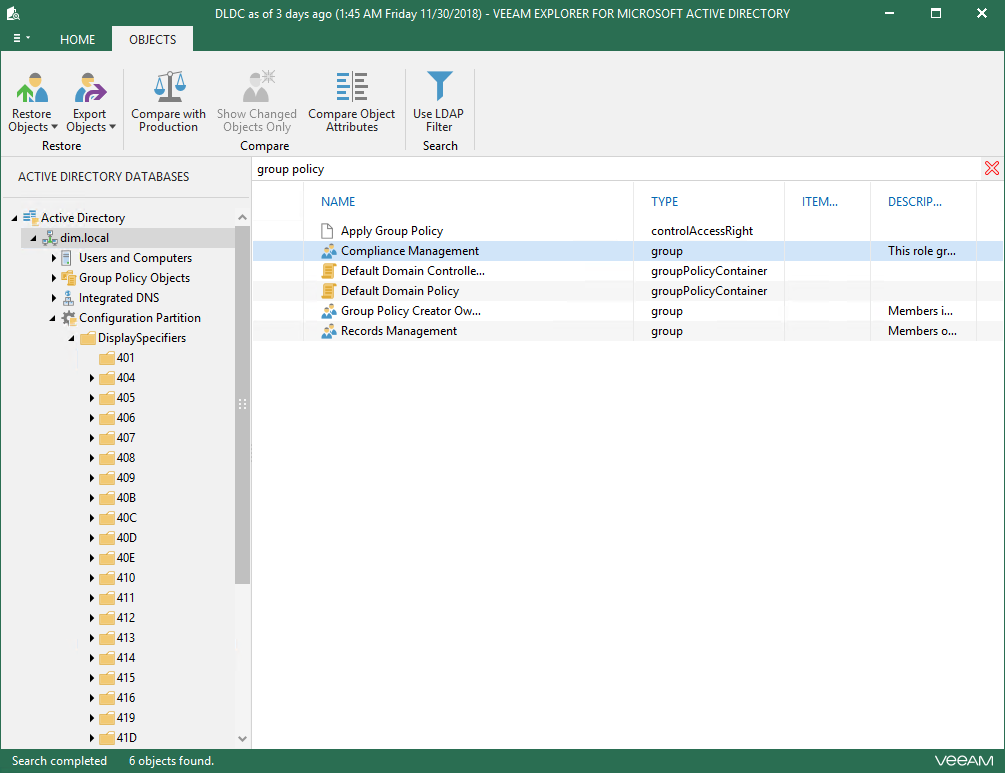Open the Restore Objects ribbon button

pos(32,103)
